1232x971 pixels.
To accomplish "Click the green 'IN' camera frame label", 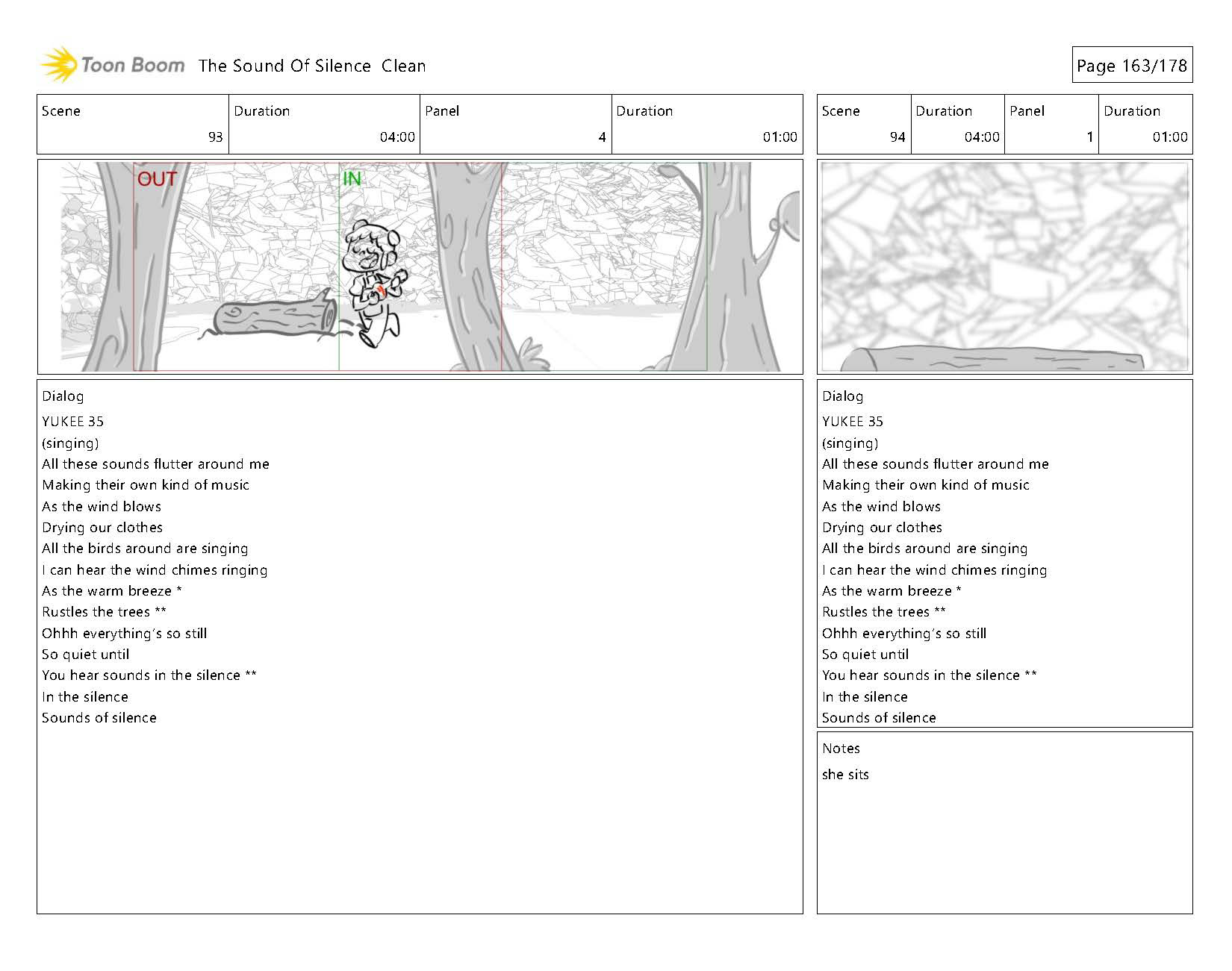I will click(x=352, y=179).
